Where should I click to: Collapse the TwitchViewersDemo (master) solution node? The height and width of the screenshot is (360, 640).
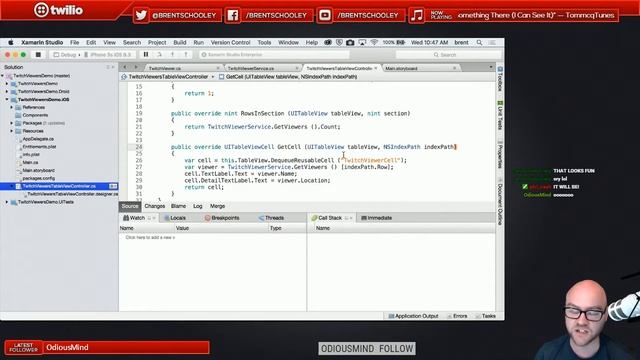point(2,76)
